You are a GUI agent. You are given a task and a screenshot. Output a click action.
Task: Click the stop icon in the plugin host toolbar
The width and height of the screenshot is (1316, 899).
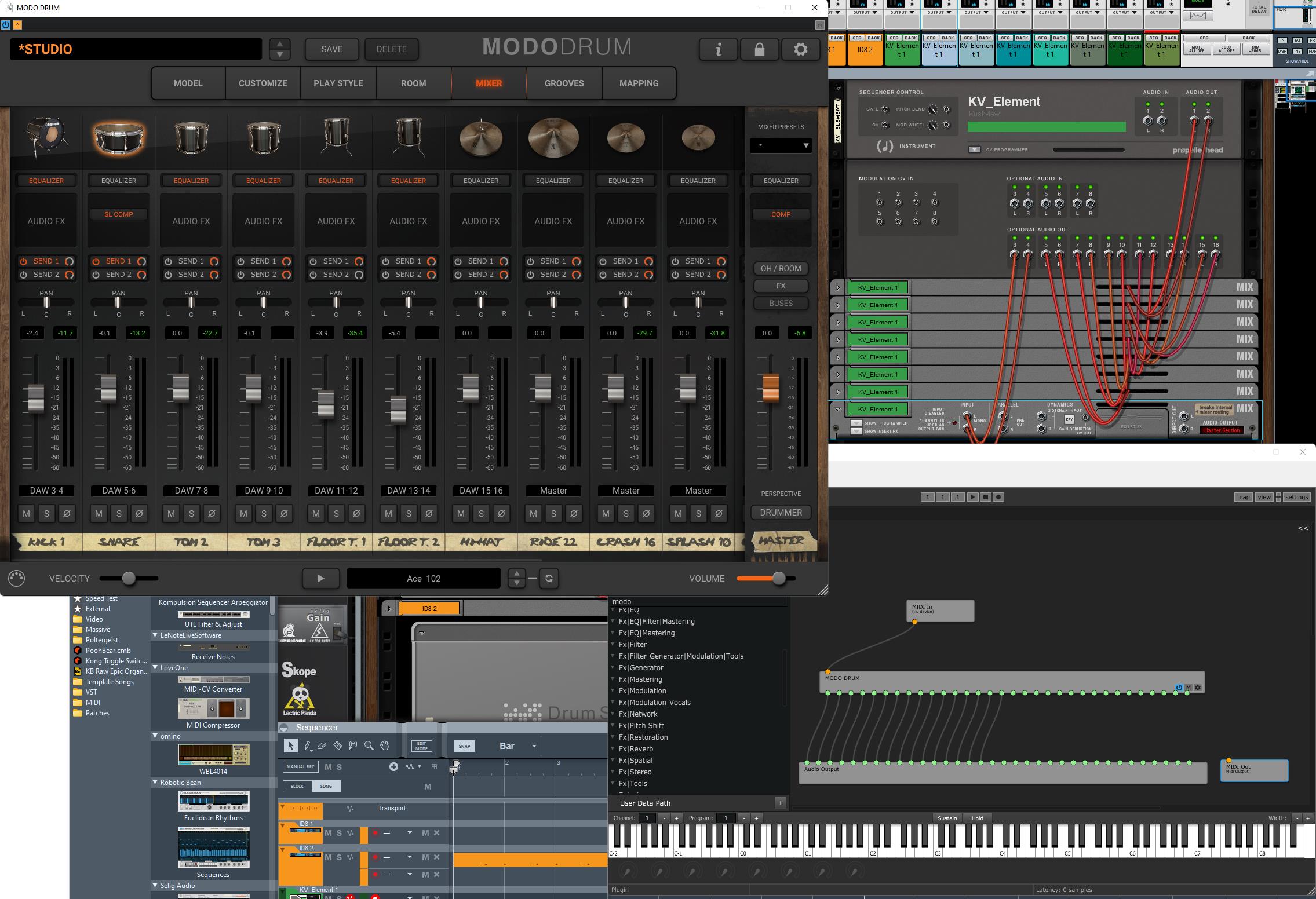tap(985, 497)
